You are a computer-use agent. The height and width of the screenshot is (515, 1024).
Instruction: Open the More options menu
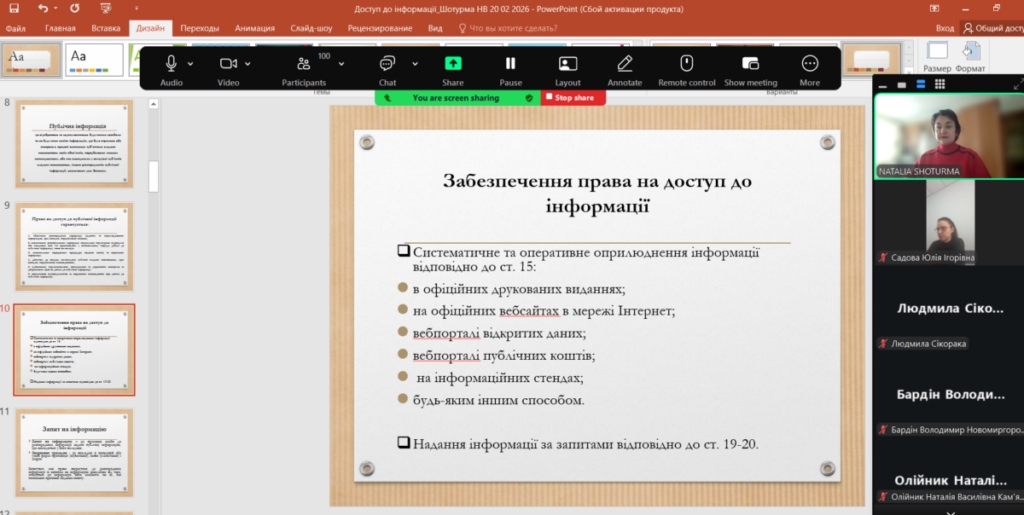pos(809,64)
